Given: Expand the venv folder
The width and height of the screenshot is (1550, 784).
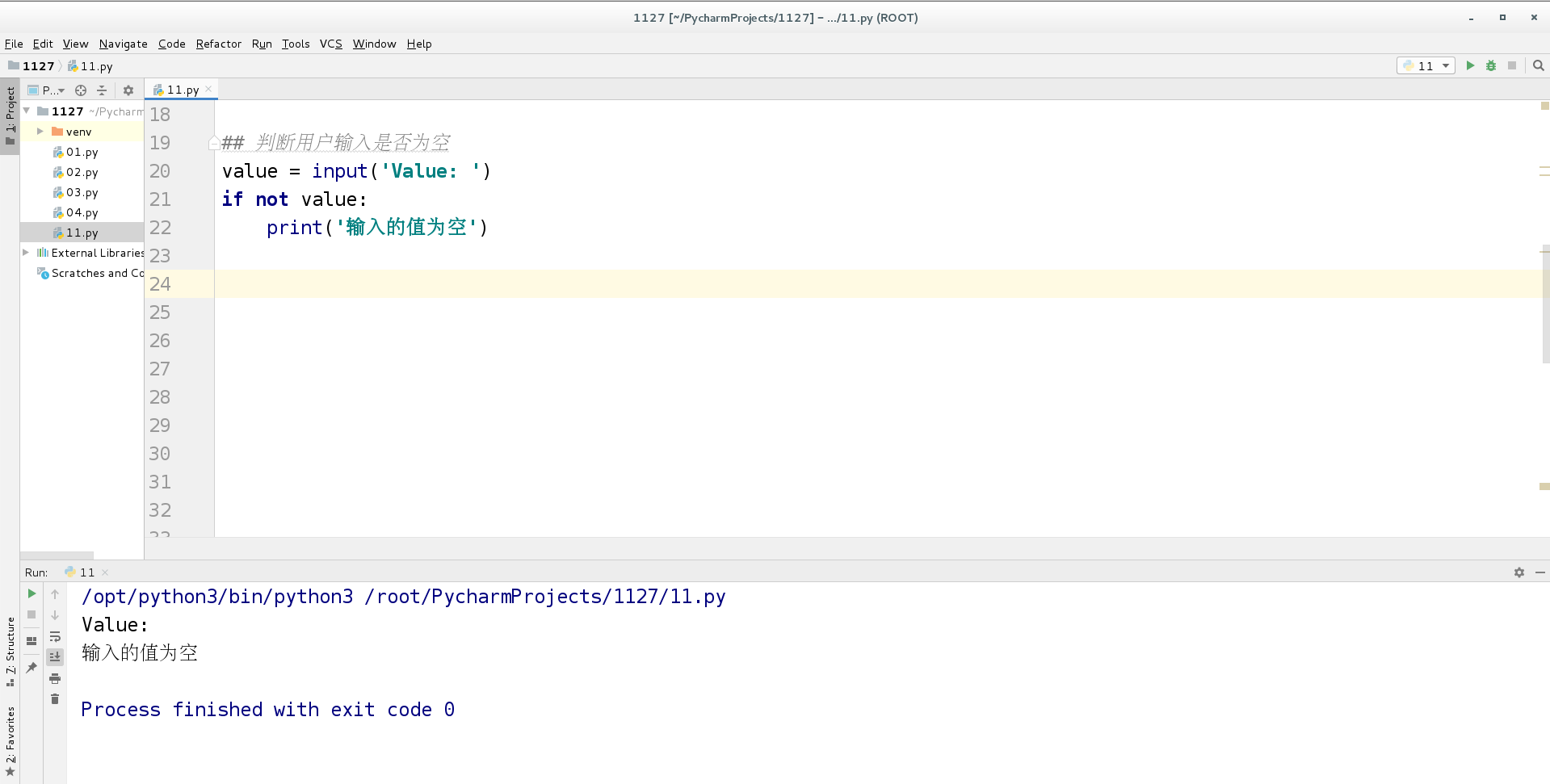Looking at the screenshot, I should pos(40,131).
